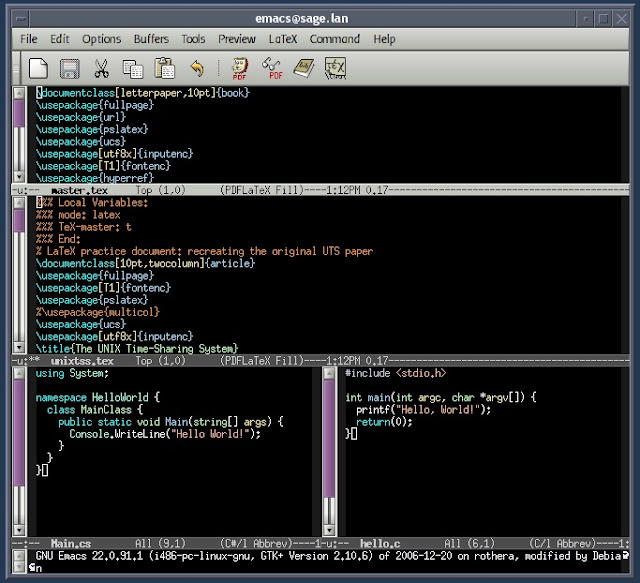The image size is (640, 583).
Task: Click the purple scrollbar beside the Main.cs pane
Action: point(20,430)
